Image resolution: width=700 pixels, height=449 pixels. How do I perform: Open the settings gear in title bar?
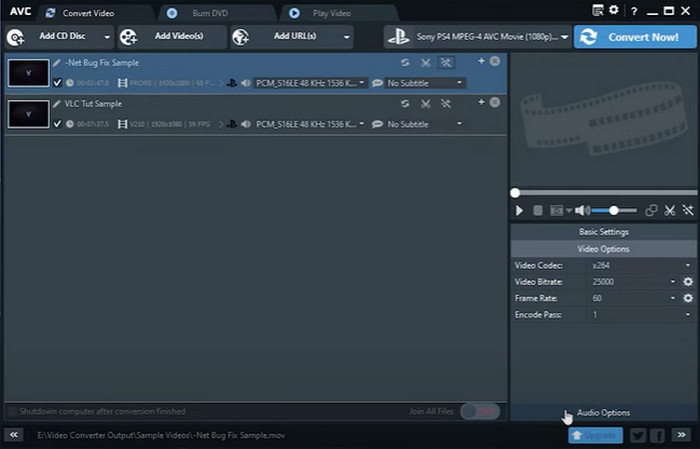(614, 10)
